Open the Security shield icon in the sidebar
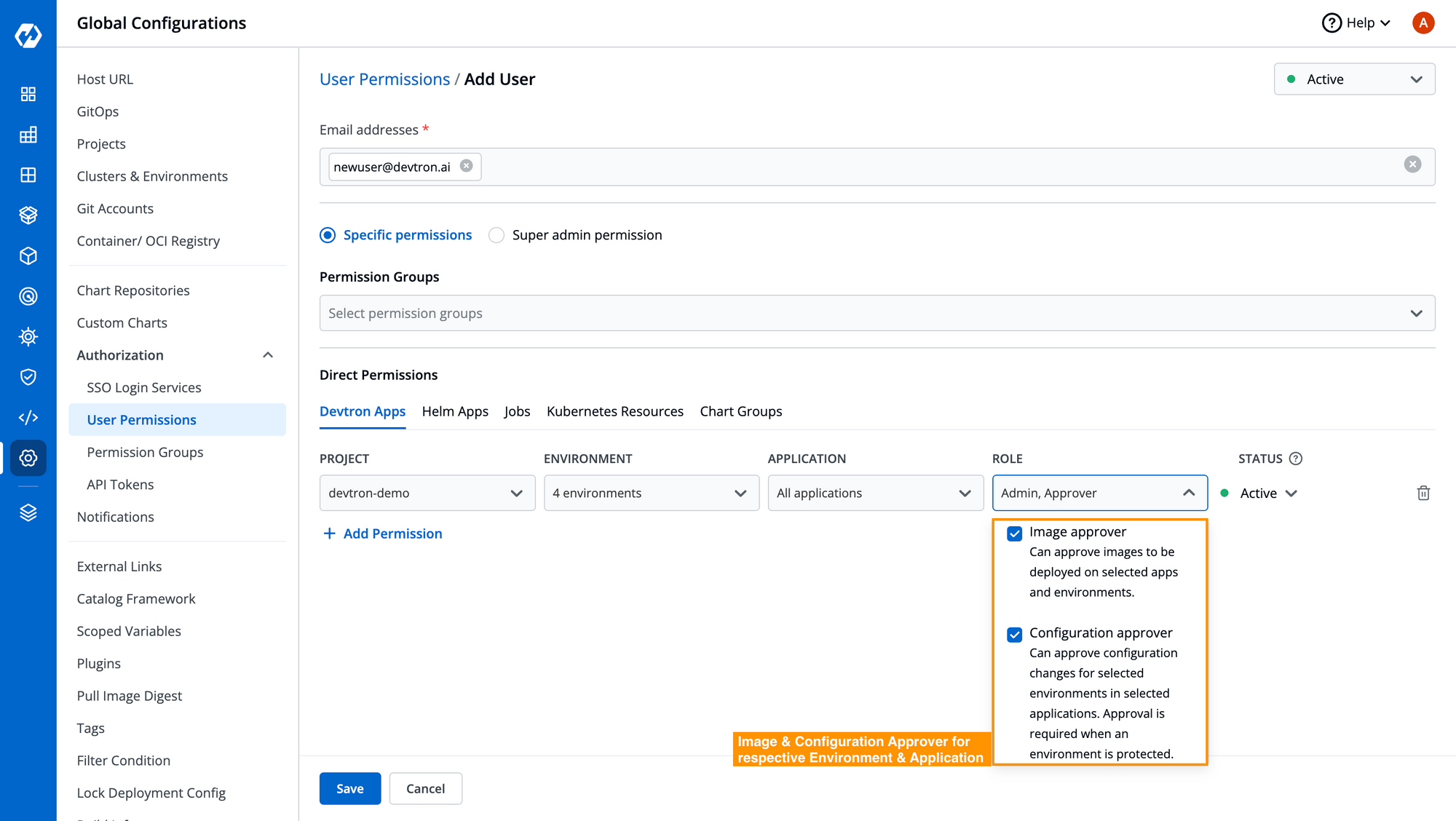 point(28,377)
